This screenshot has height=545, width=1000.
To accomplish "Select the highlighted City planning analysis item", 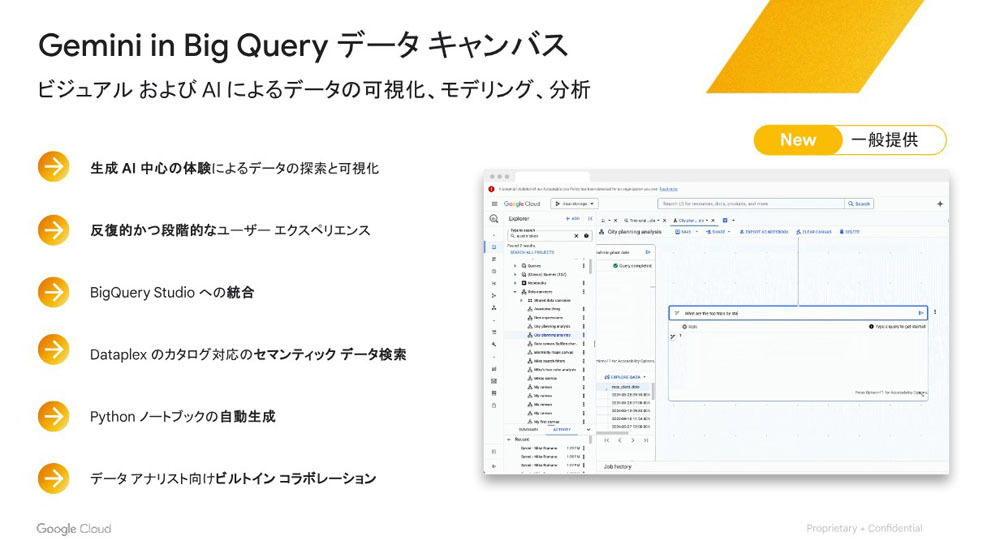I will pyautogui.click(x=549, y=335).
